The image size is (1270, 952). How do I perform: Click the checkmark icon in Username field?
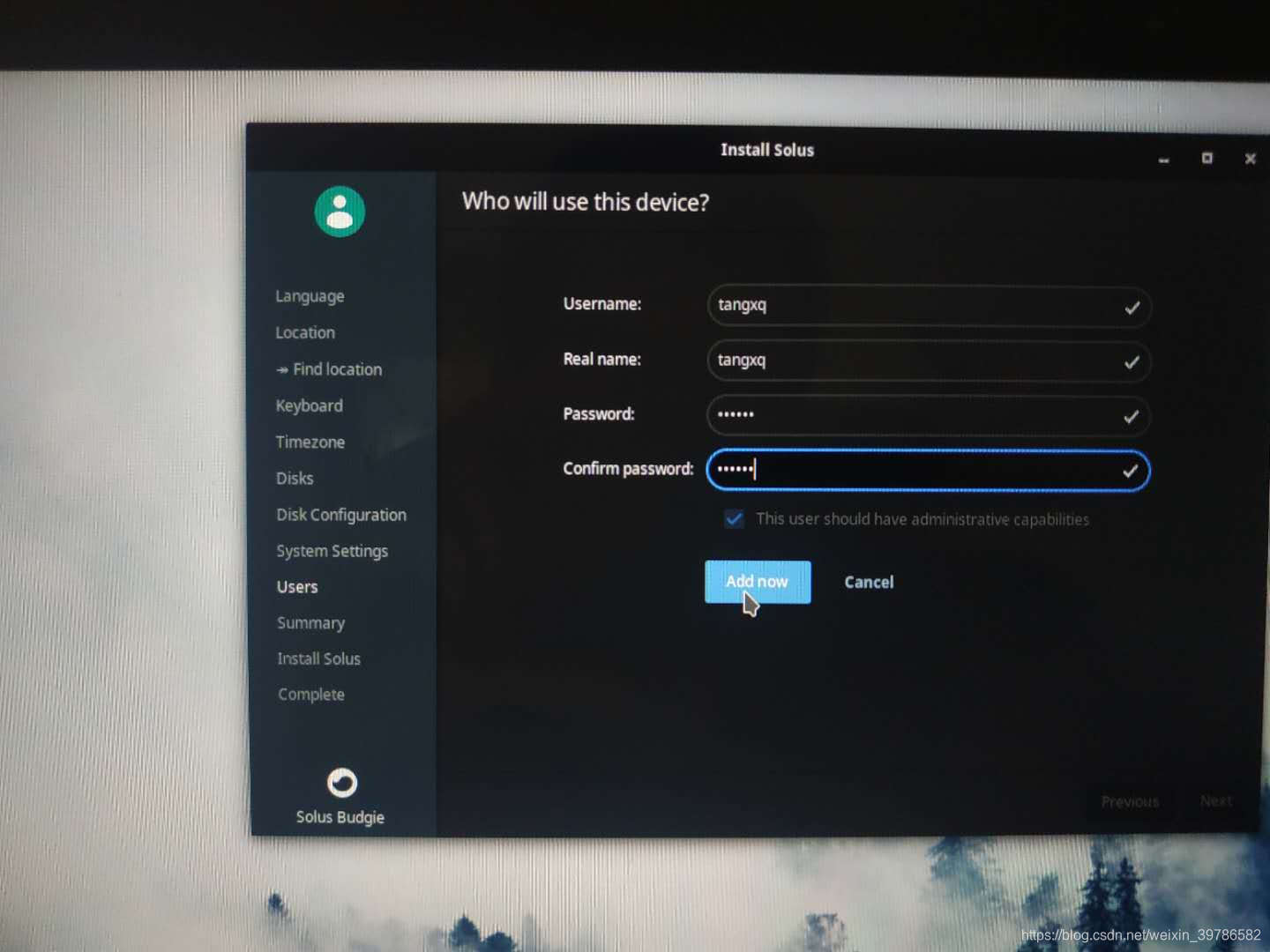point(1132,308)
